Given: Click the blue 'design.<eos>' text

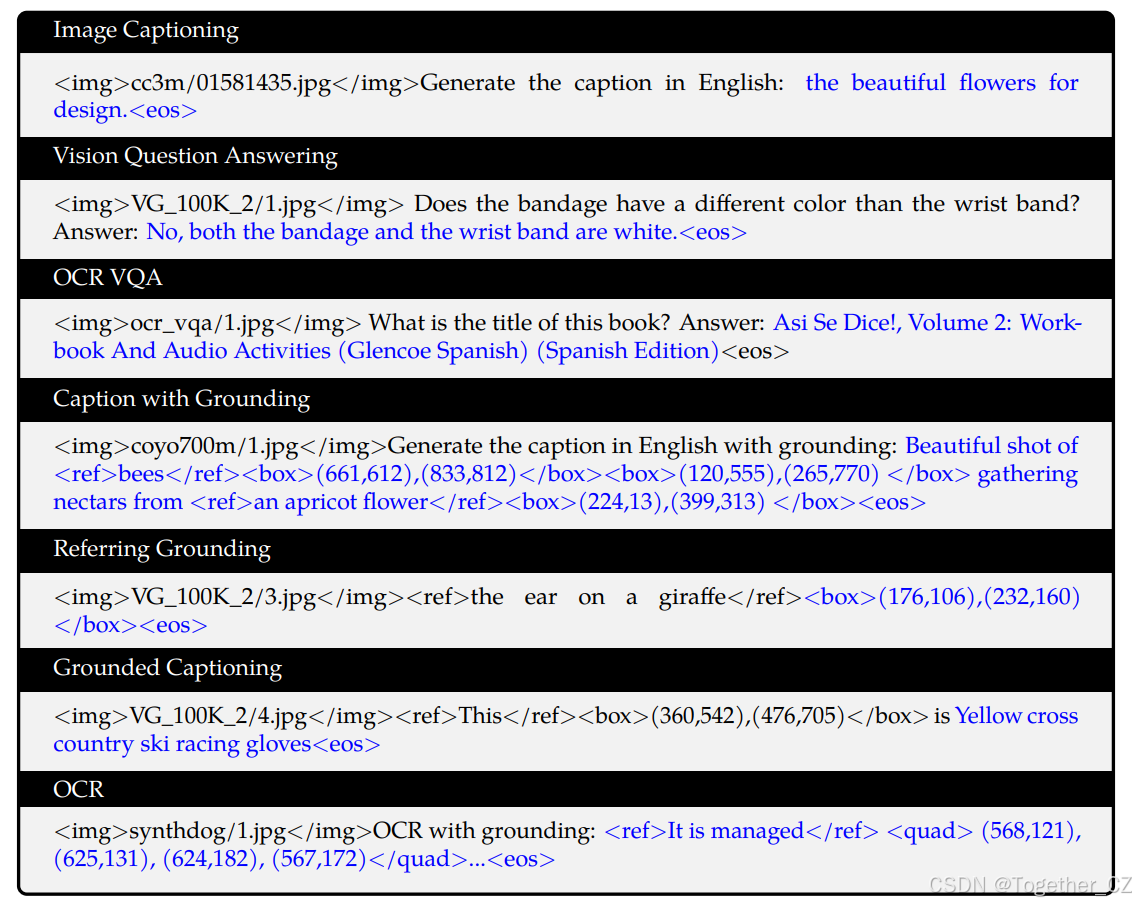Looking at the screenshot, I should 125,111.
